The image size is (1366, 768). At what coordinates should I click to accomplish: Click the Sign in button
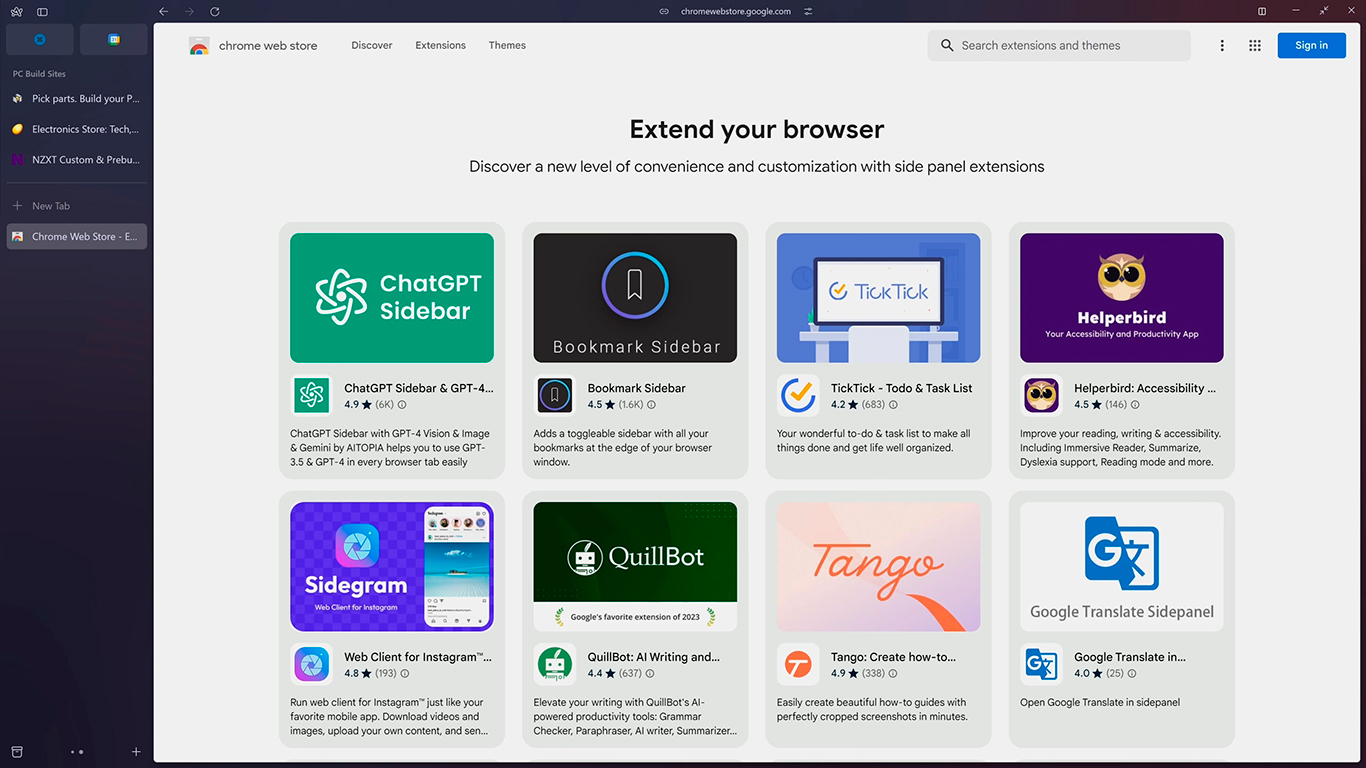(1311, 45)
